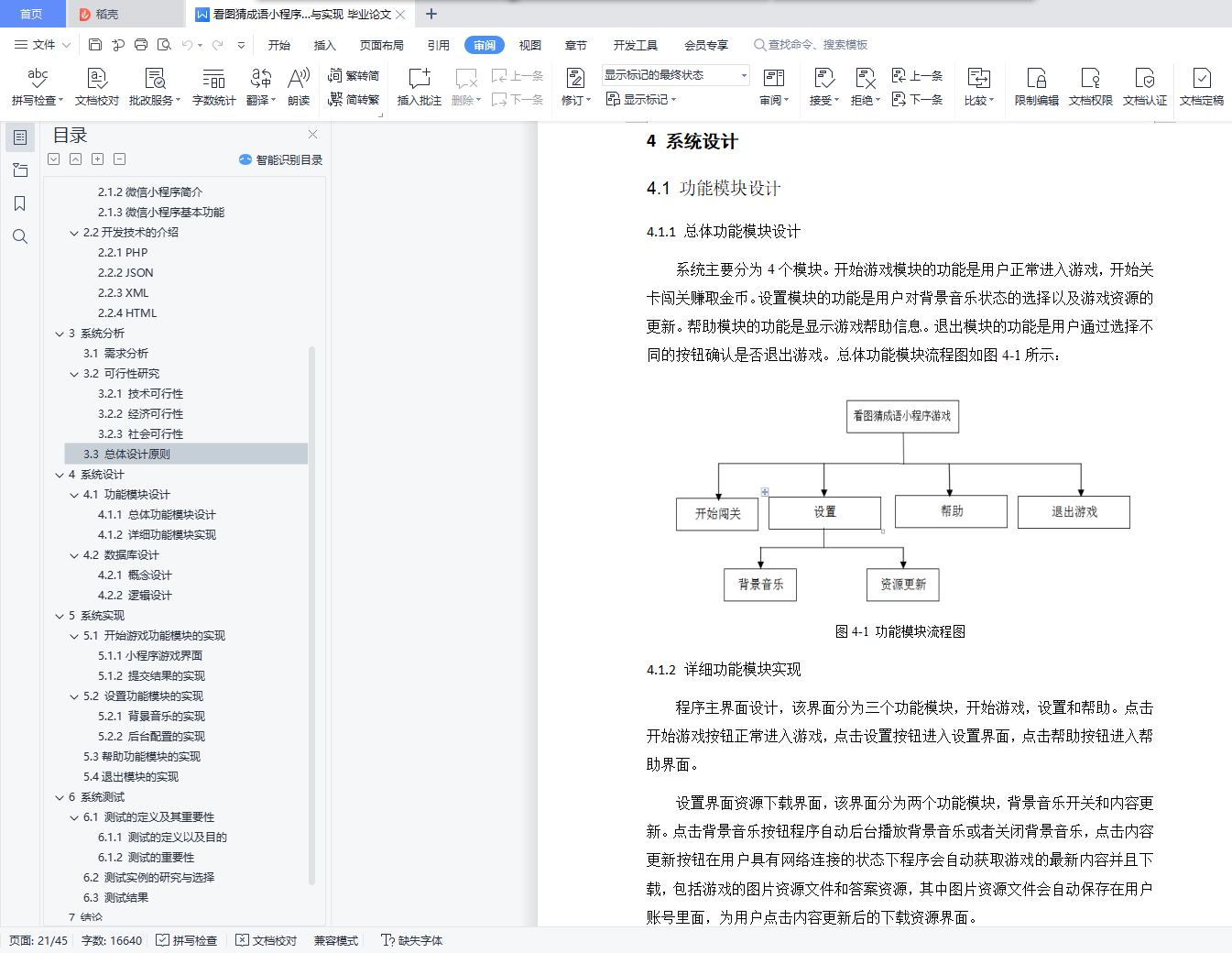Screen dimensions: 1232x953
Task: Open 文档权限 document permissions
Action: [x=1091, y=87]
